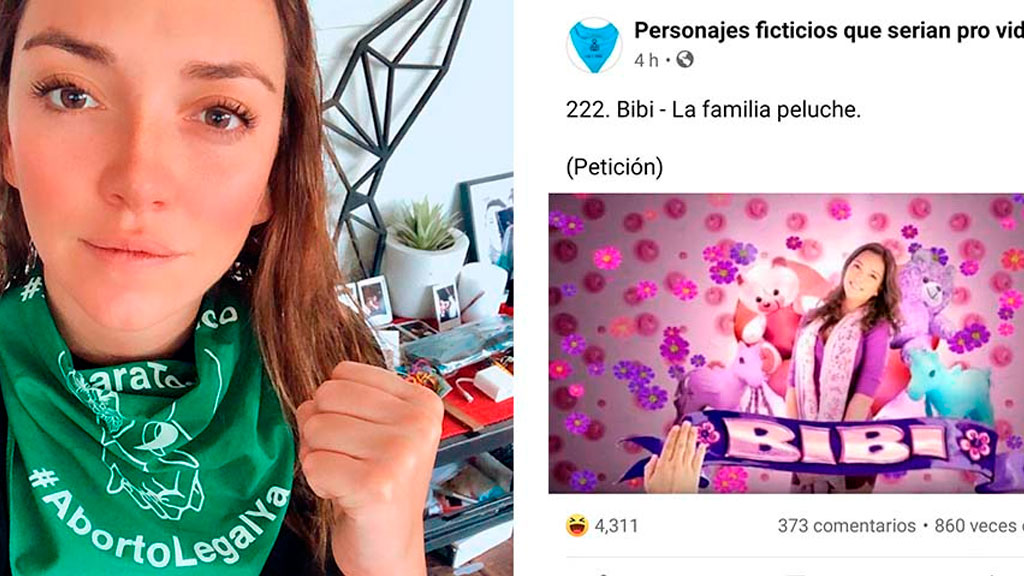Click the "(Petición)" post text
Viewport: 1024px width, 576px height.
click(615, 167)
